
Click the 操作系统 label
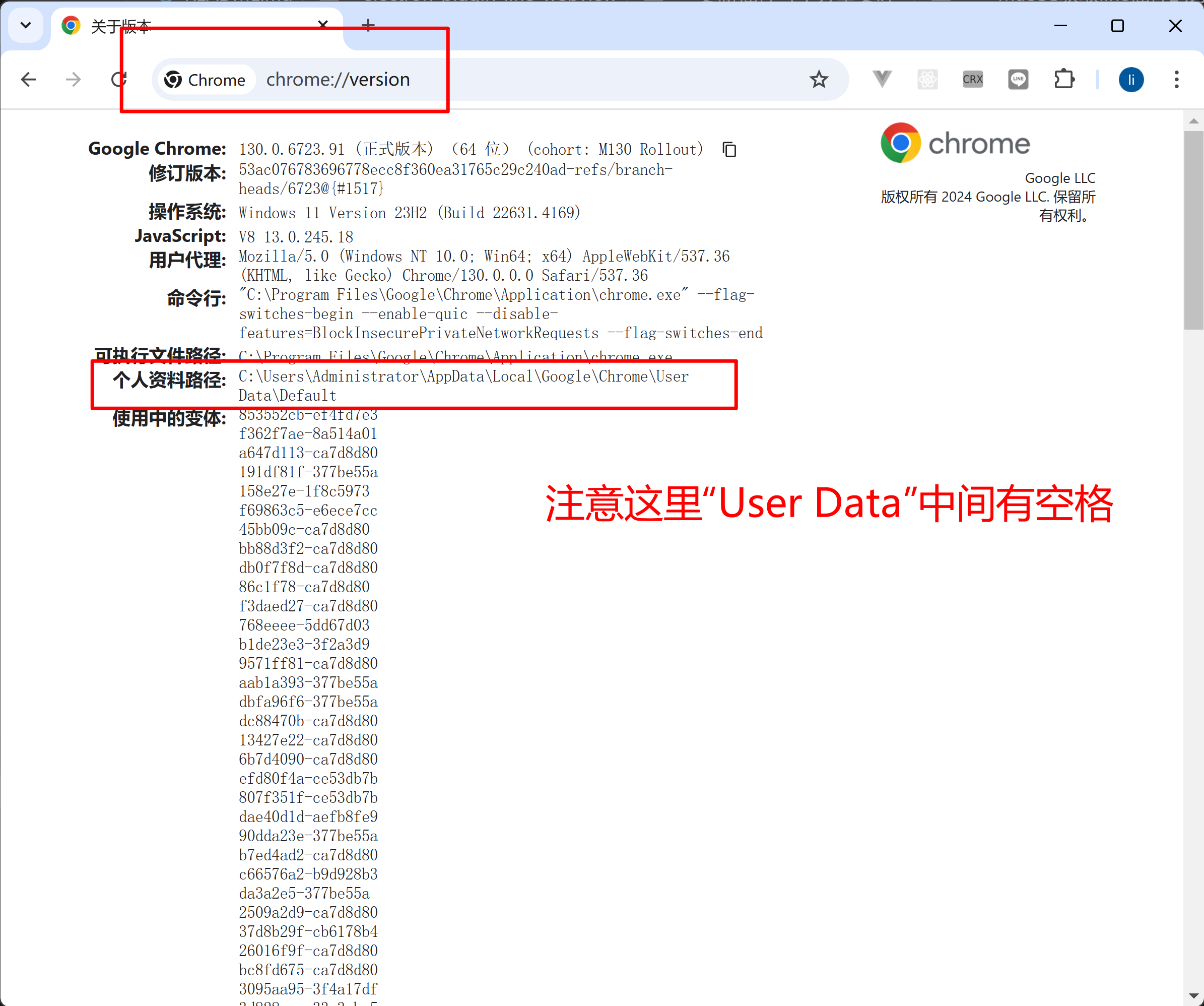187,212
